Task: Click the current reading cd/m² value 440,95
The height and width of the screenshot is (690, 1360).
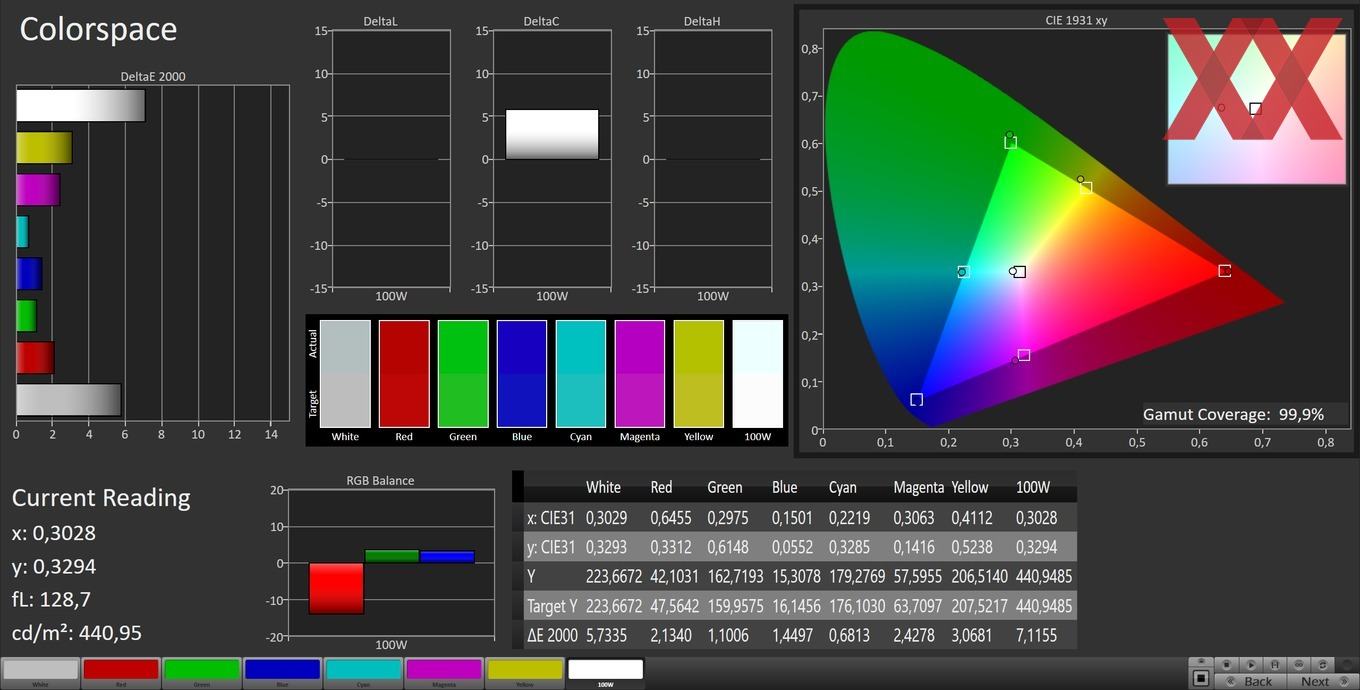Action: pos(77,633)
